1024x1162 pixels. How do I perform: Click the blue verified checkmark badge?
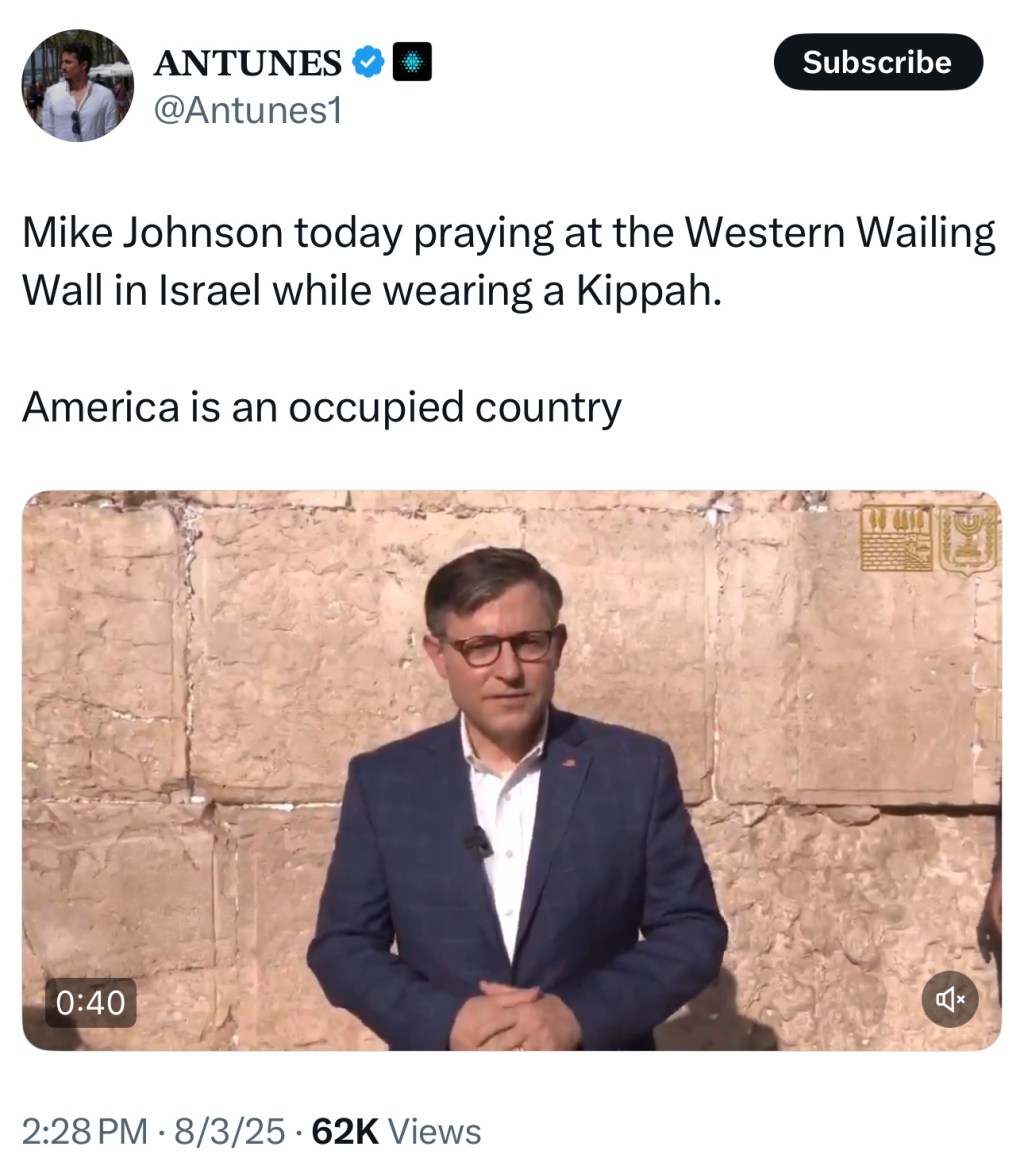[x=368, y=62]
